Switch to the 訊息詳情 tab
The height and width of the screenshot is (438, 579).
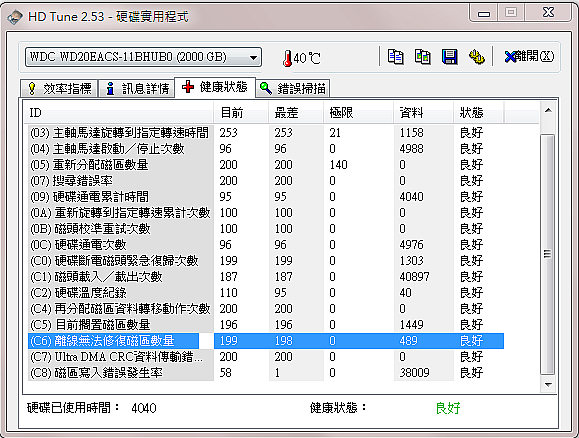pos(137,88)
